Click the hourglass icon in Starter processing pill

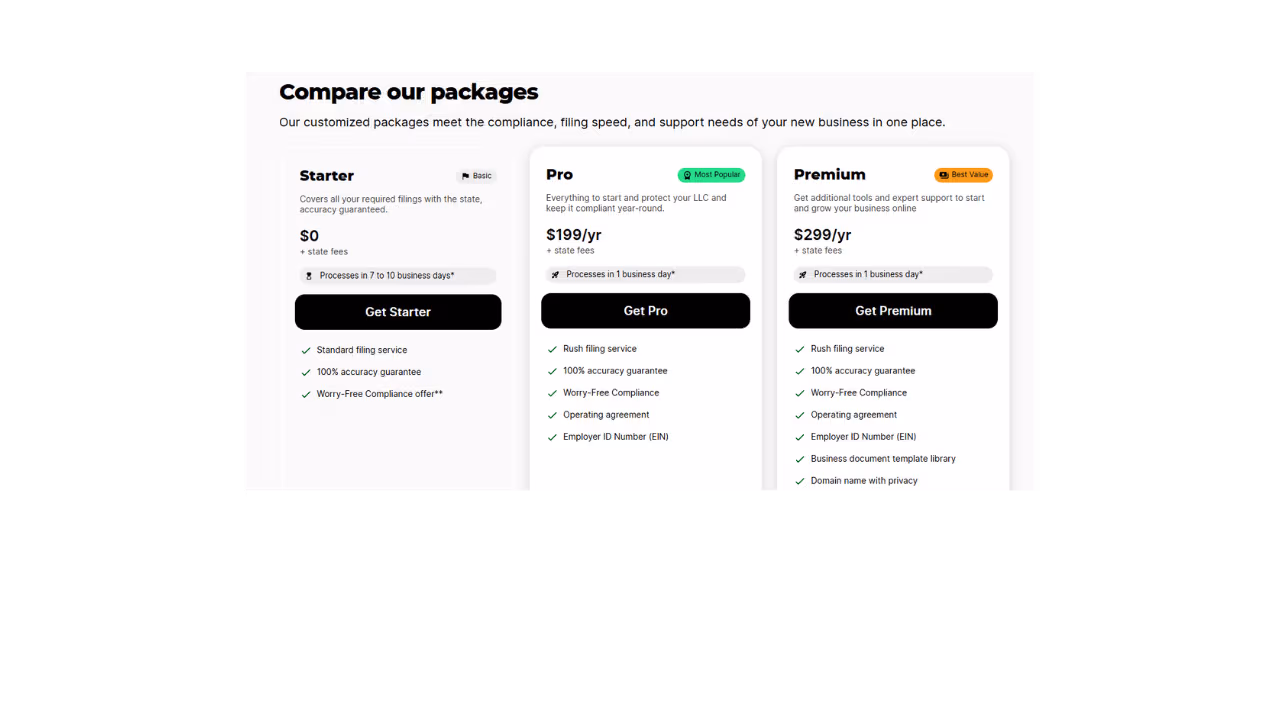click(309, 276)
